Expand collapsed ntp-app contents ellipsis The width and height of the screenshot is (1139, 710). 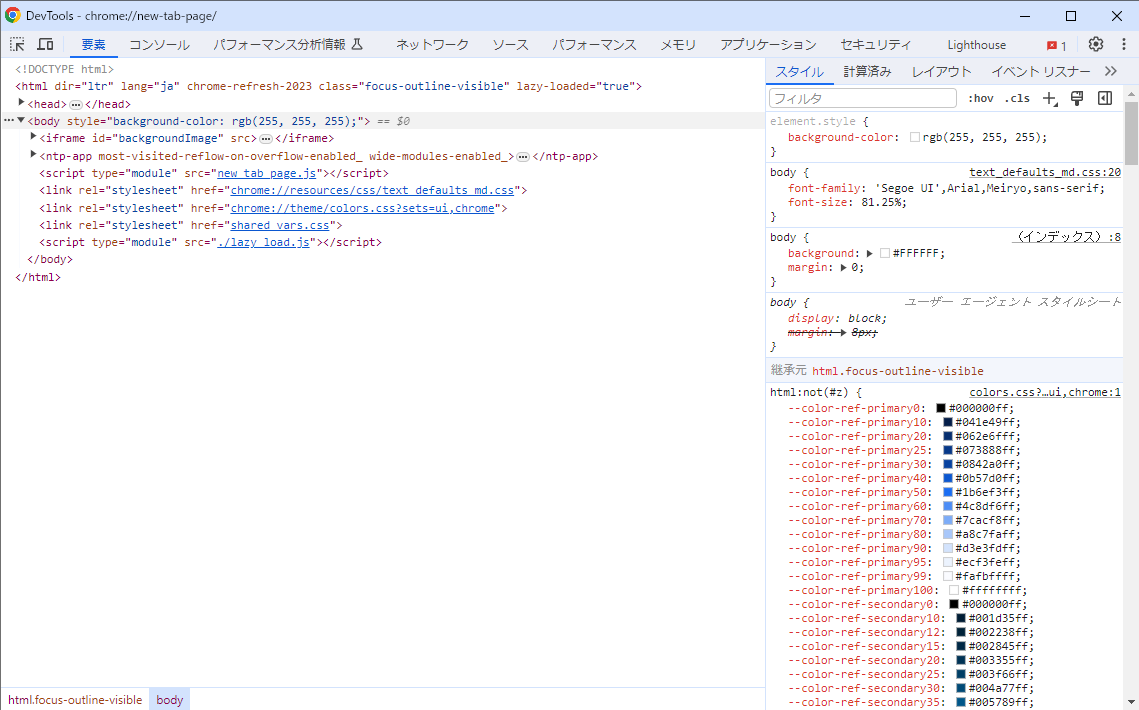point(523,157)
